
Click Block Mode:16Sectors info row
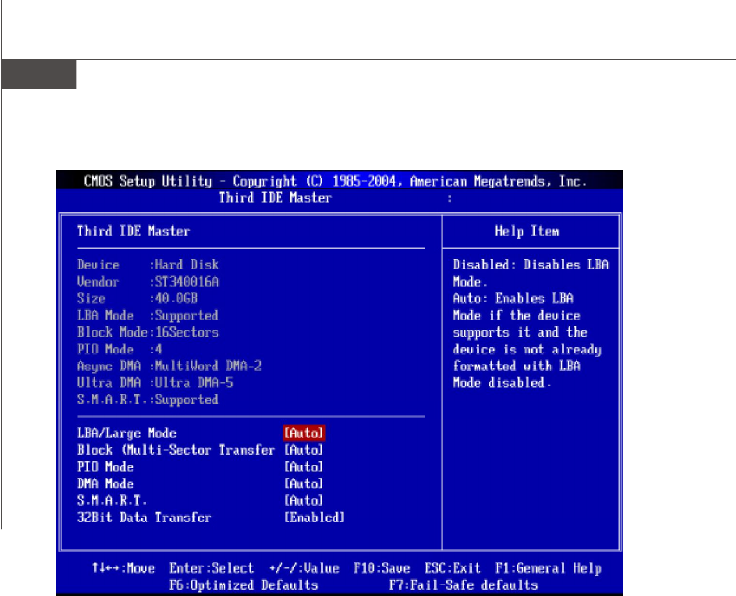coord(148,332)
